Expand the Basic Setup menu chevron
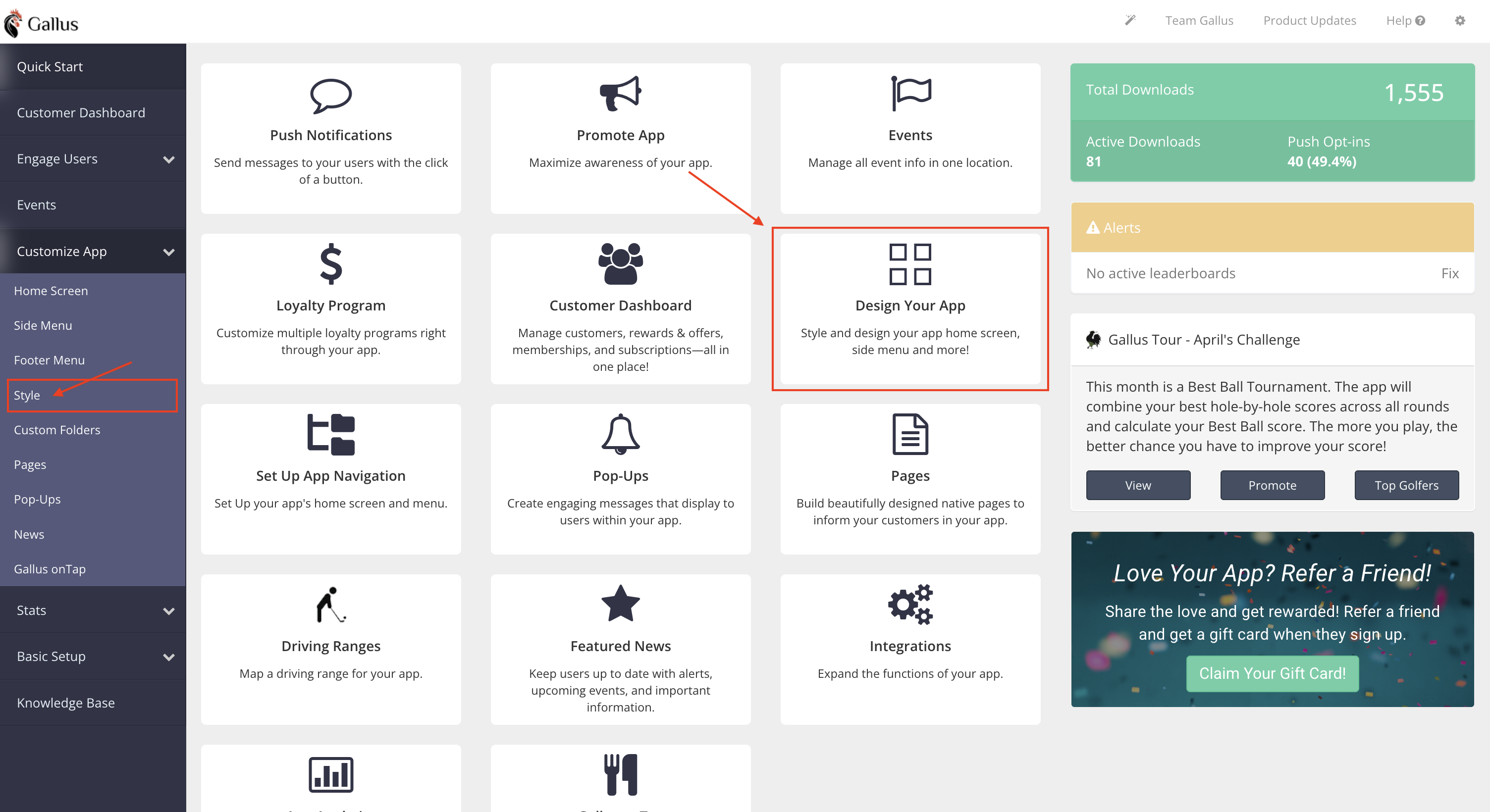 (168, 658)
